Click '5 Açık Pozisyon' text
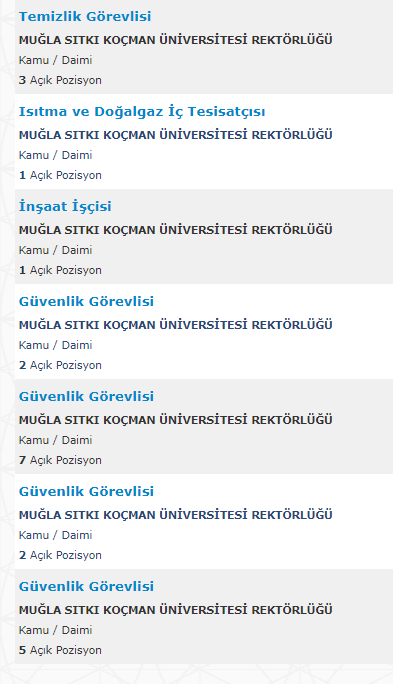 60,650
